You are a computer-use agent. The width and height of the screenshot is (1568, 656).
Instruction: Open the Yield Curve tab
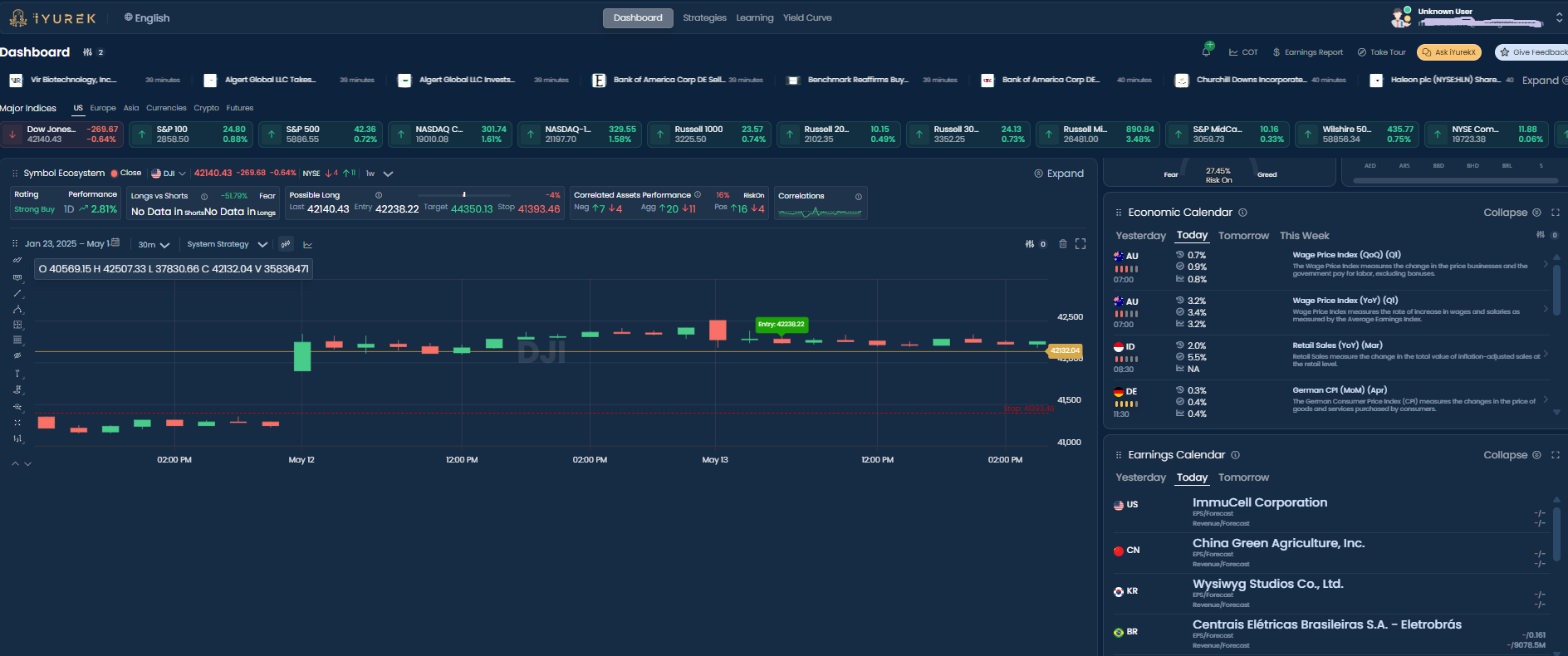(x=807, y=17)
